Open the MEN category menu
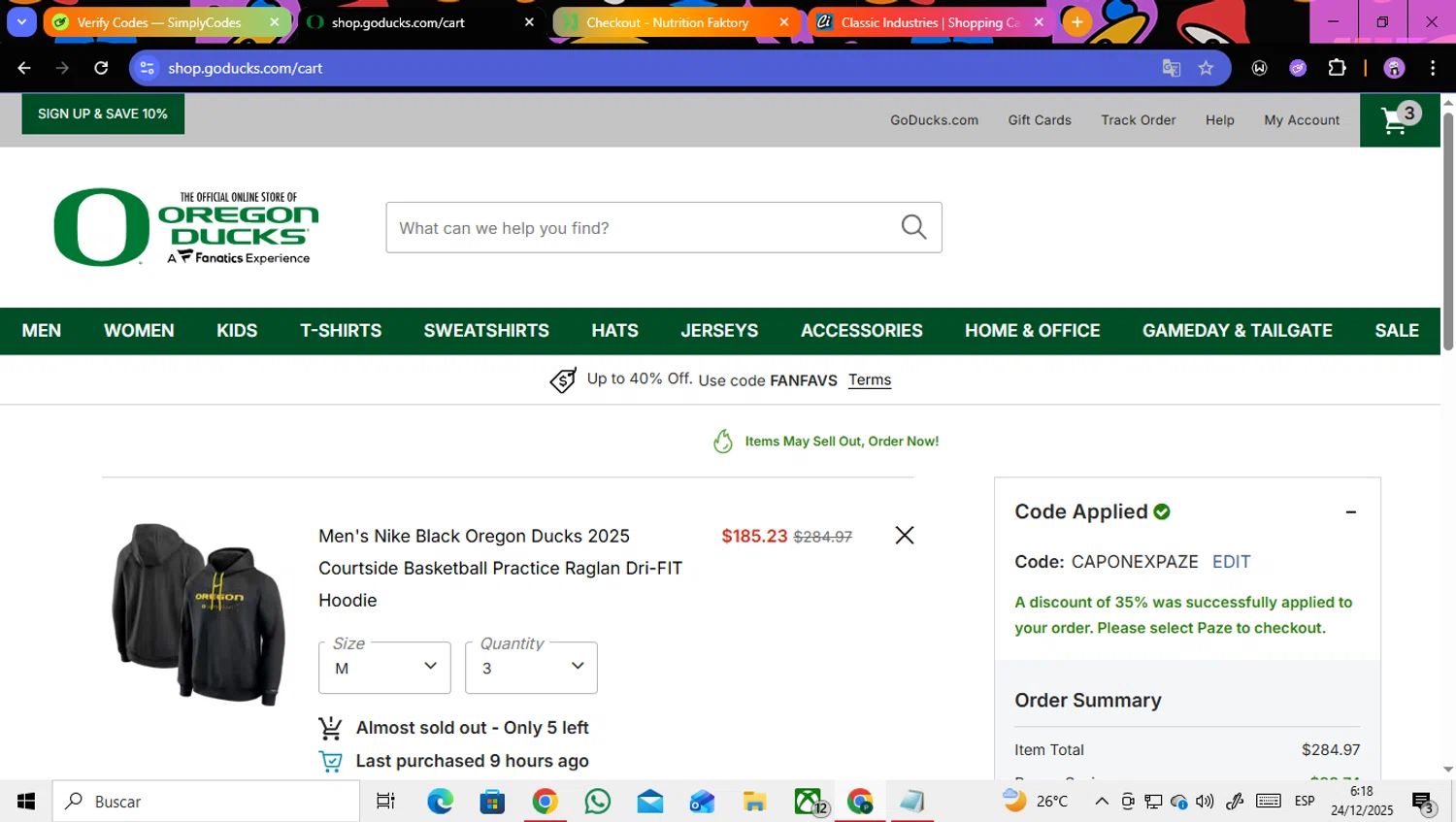 42,331
